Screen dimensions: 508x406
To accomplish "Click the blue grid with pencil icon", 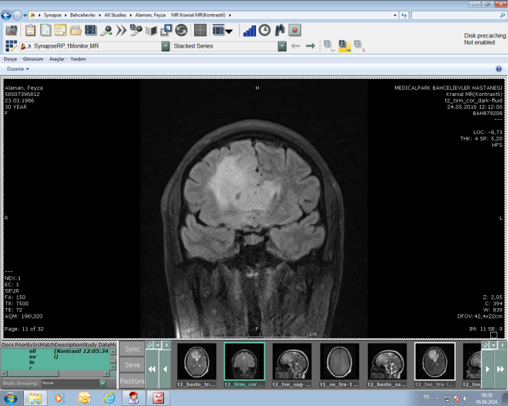I will click(x=11, y=46).
